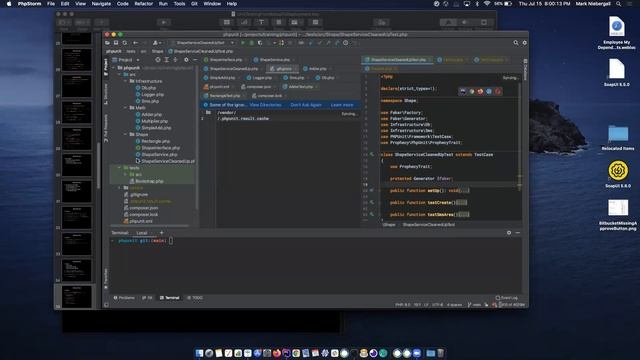This screenshot has height=360, width=640.
Task: Open the run configuration dropdown in toolbar
Action: (203, 42)
